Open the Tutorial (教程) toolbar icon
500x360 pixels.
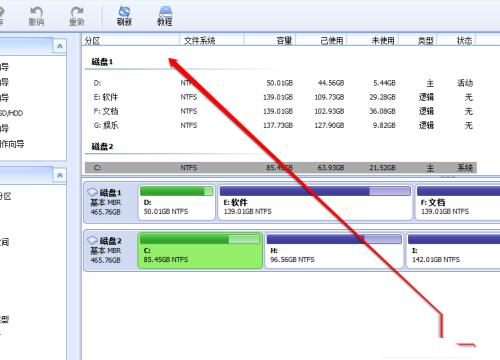pos(165,16)
